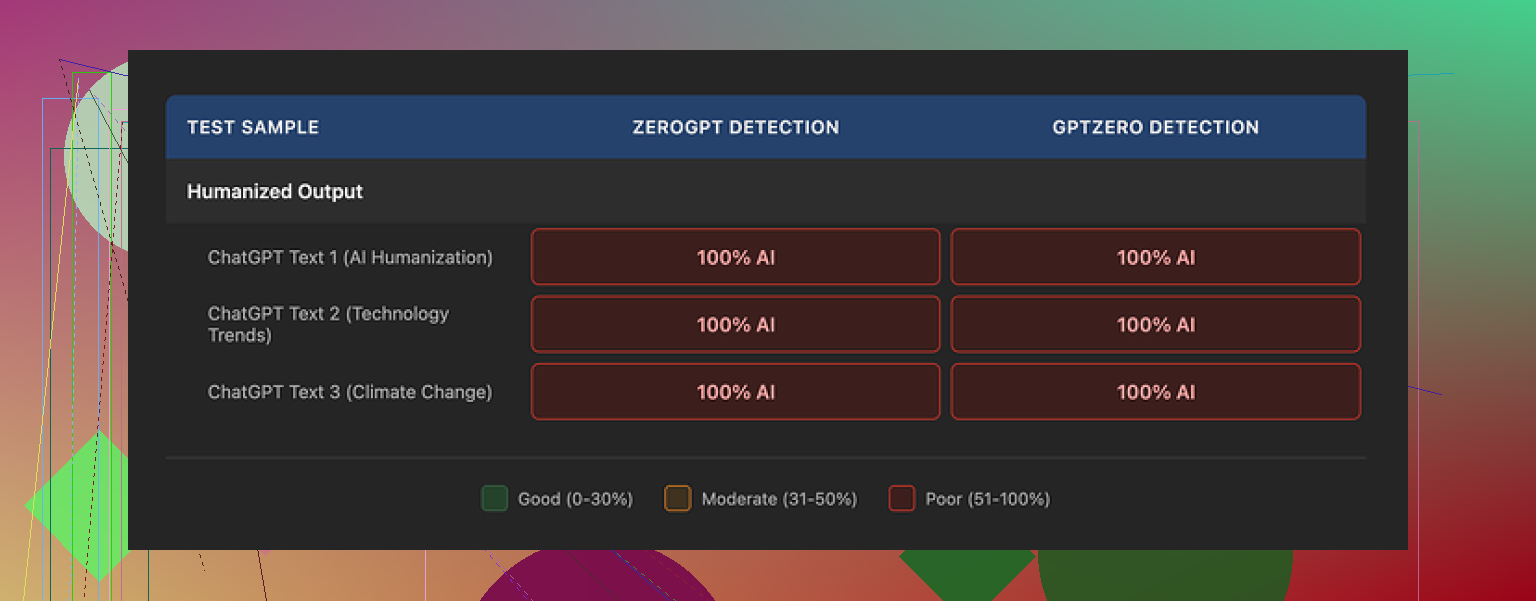Click the red Poor legend swatch

pos(901,498)
